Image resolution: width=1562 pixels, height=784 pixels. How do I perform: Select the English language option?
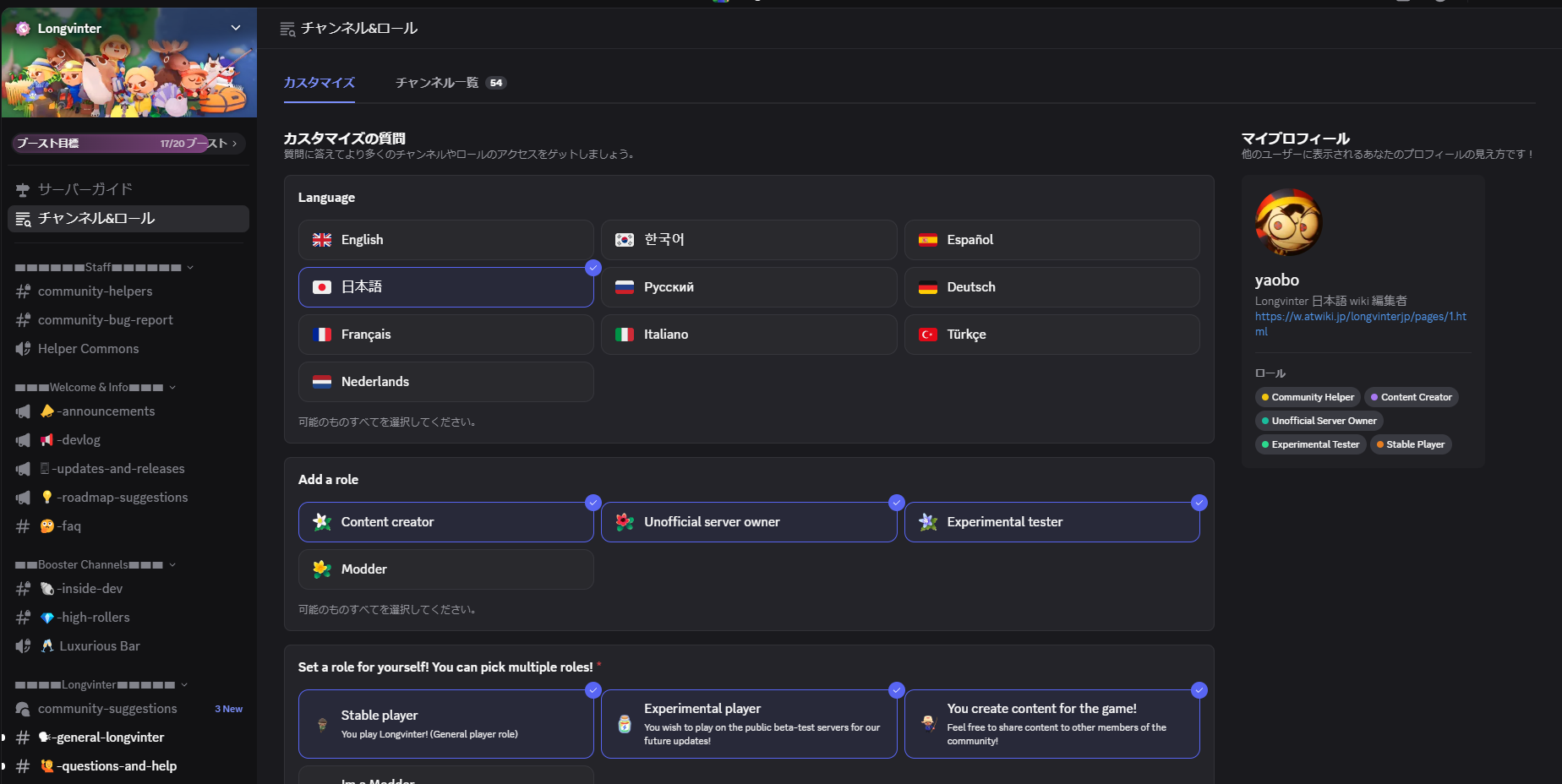[x=446, y=240]
